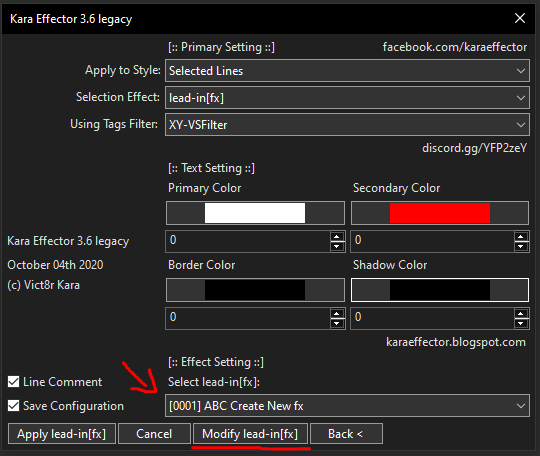The width and height of the screenshot is (540, 456).
Task: Open the Apply to Style dropdown
Action: click(x=347, y=71)
